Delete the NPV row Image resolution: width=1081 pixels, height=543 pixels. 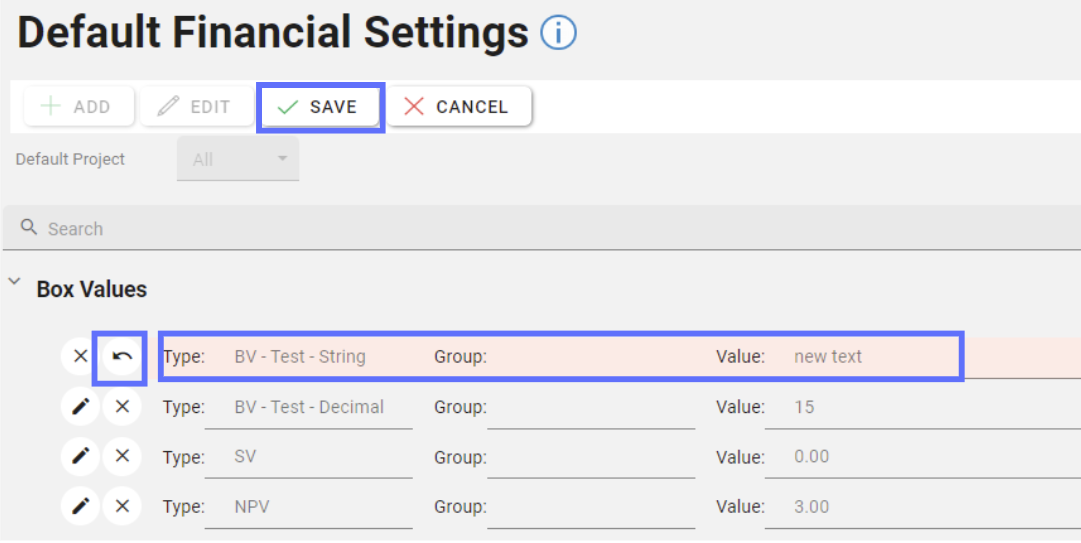122,507
